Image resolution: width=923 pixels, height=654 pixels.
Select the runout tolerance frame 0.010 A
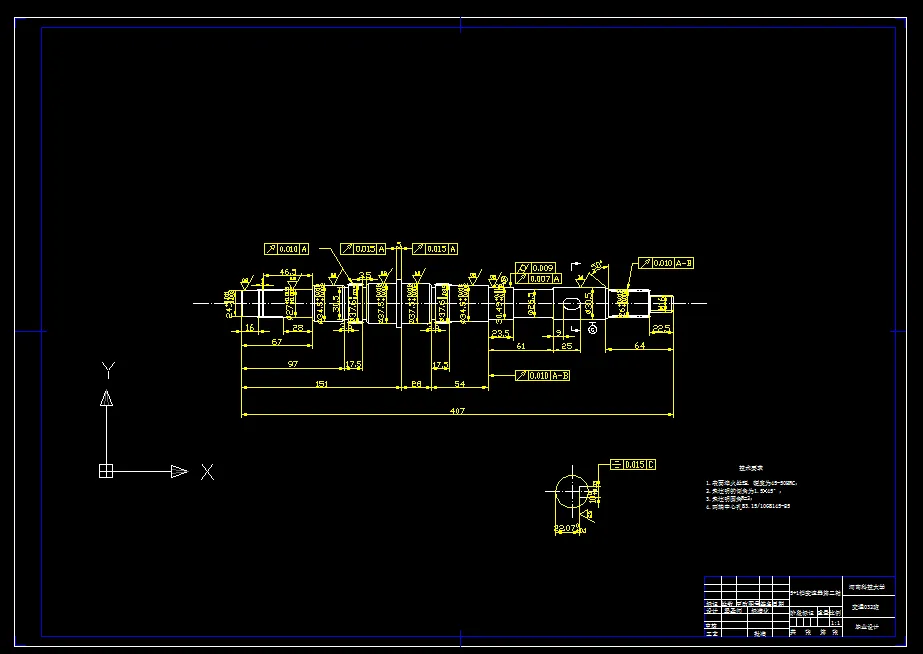tap(287, 249)
